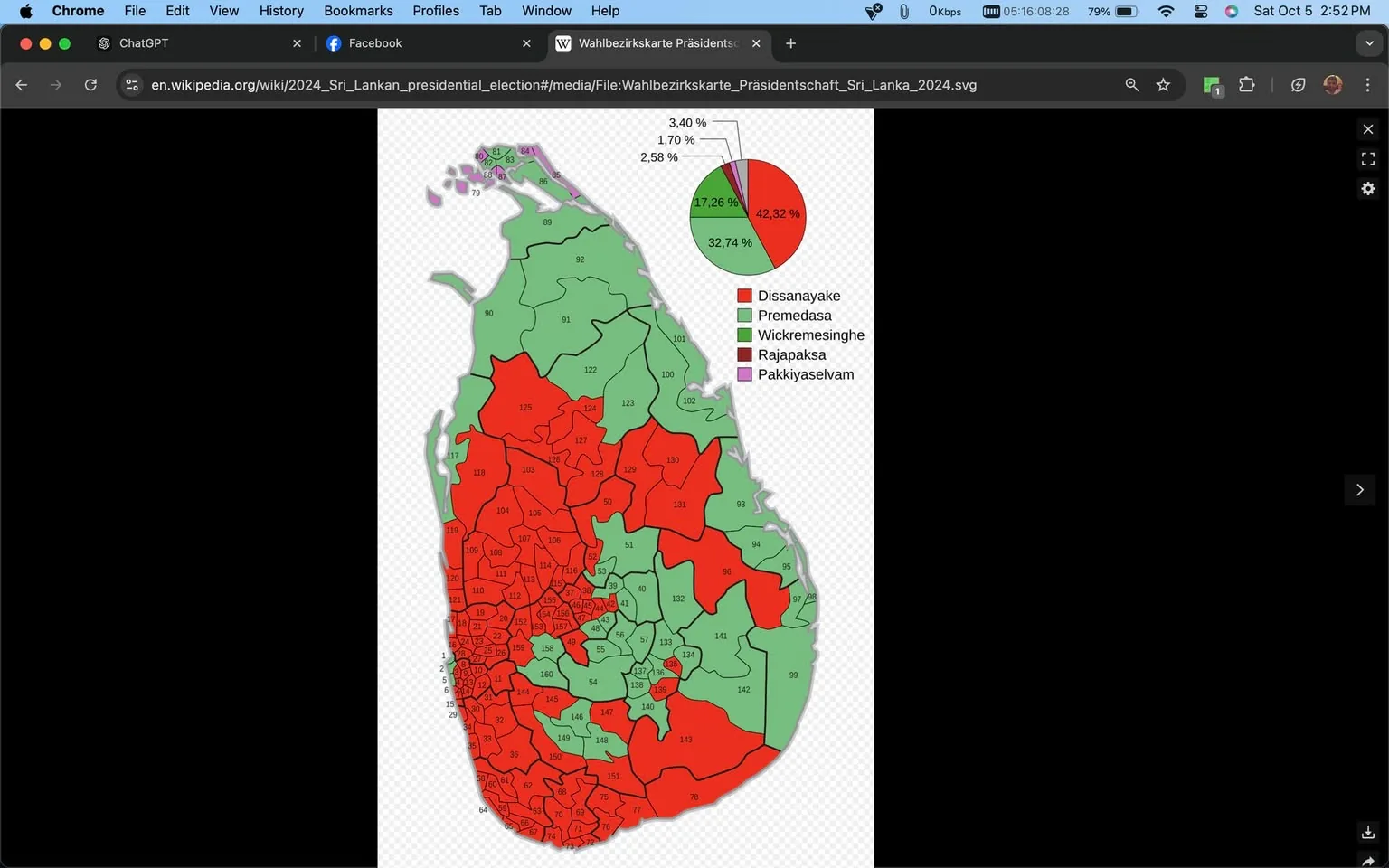Open Chrome's three-dot menu

click(1368, 84)
